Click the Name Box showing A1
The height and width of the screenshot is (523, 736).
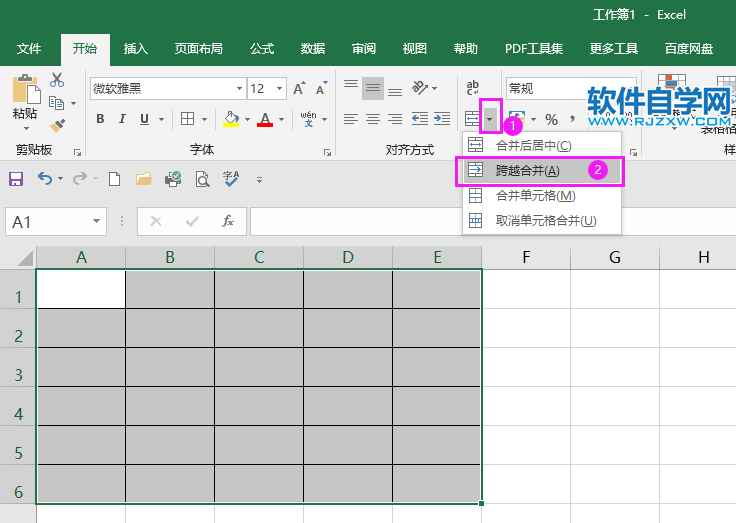tap(56, 222)
